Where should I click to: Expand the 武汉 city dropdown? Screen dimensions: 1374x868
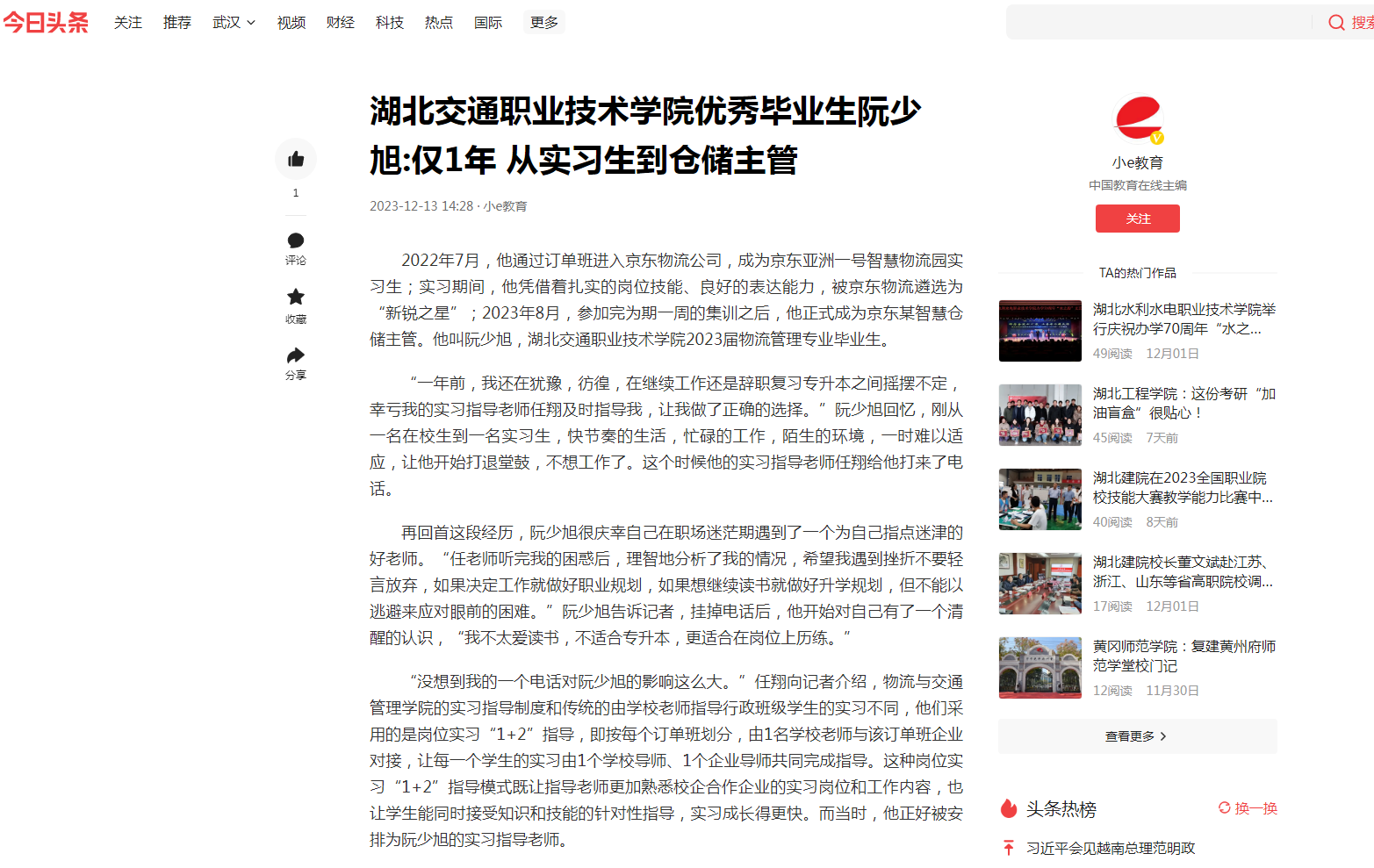pyautogui.click(x=234, y=23)
